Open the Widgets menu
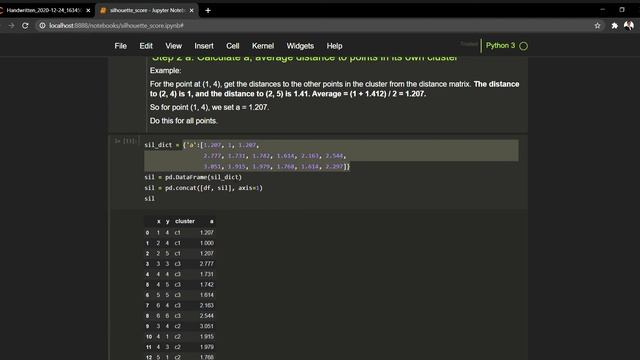This screenshot has width=640, height=360. pos(300,46)
